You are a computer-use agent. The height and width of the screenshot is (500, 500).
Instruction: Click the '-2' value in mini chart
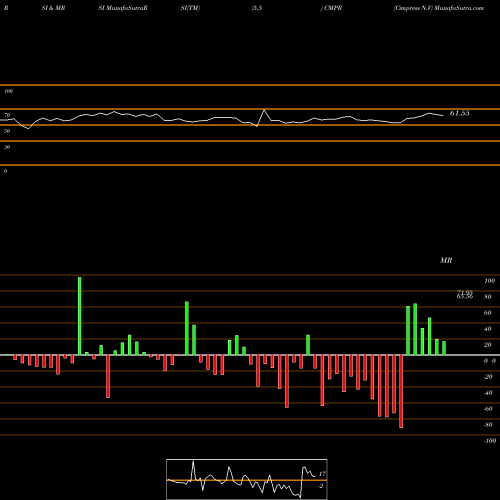click(x=321, y=486)
